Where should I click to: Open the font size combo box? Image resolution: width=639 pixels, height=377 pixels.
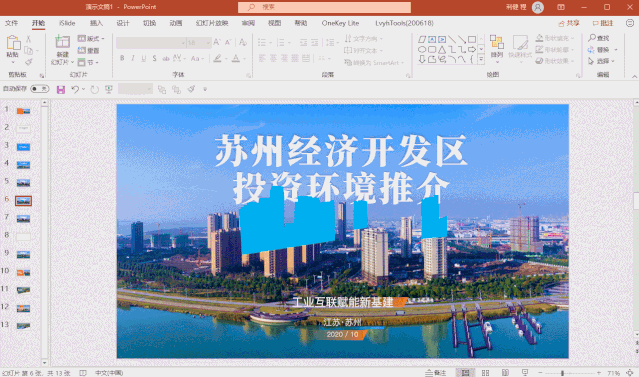[199, 42]
